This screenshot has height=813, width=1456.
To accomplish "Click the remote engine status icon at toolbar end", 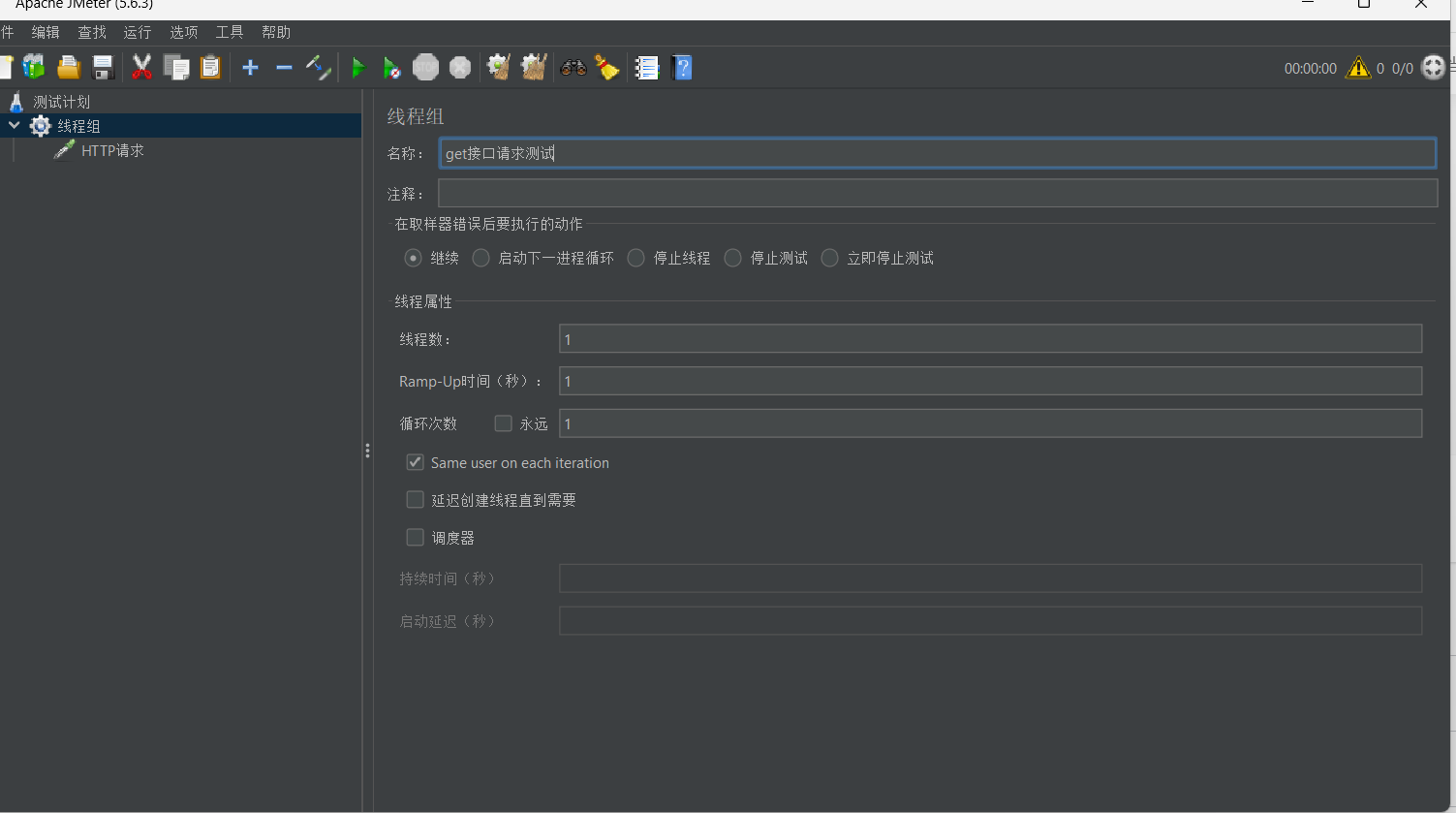I will tap(1434, 68).
